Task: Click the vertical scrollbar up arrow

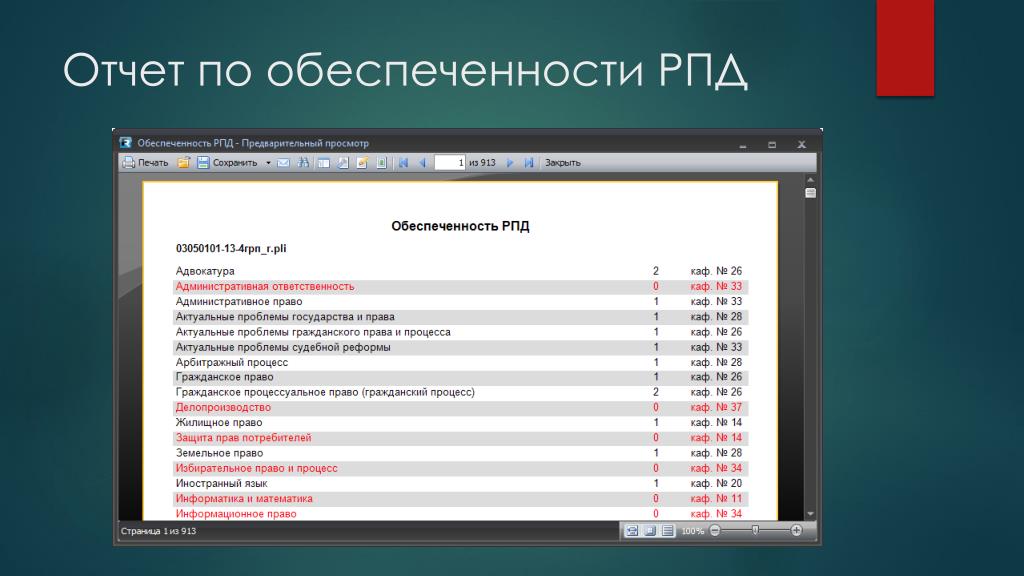Action: [x=810, y=180]
